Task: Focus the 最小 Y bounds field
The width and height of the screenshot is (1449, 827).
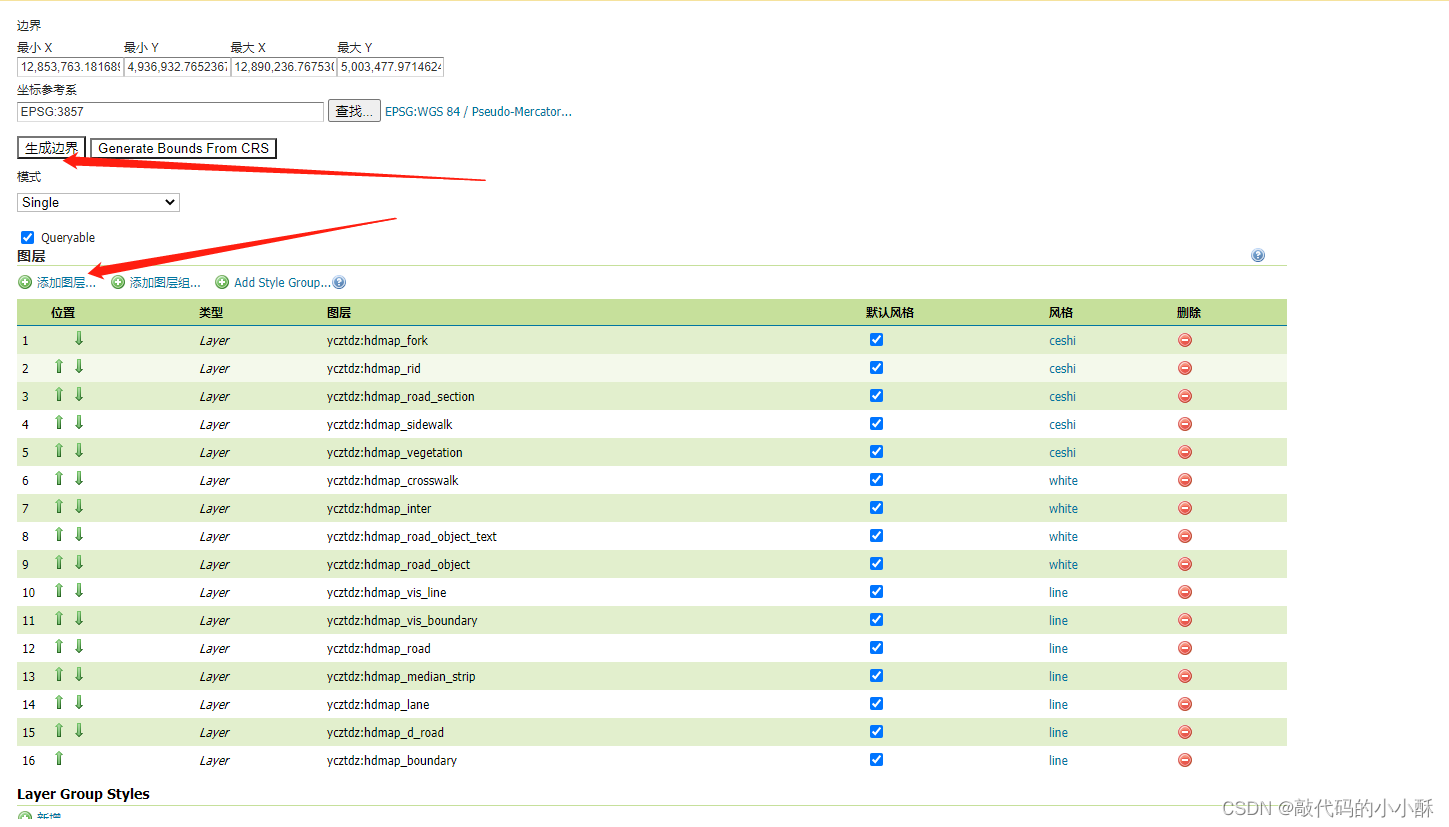Action: tap(177, 67)
